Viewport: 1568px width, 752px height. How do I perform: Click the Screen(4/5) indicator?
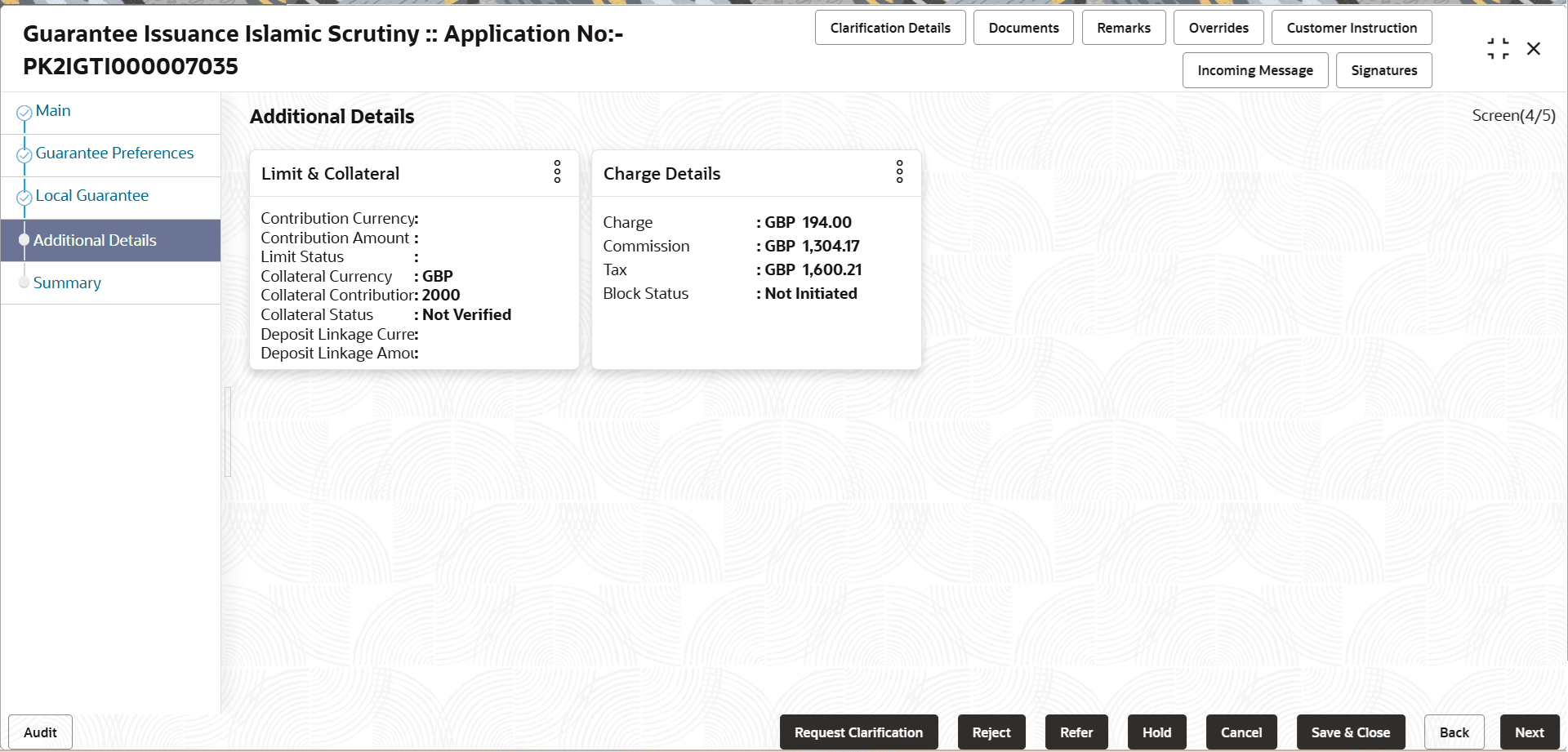1513,116
